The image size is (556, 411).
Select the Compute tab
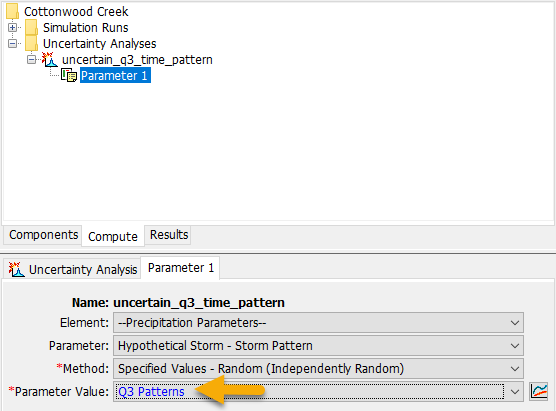tap(113, 237)
